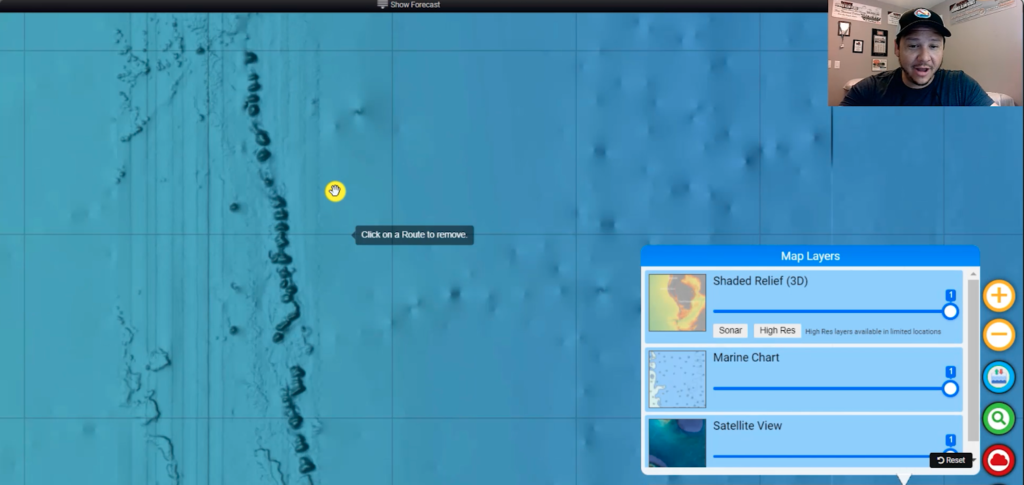Toggle the High Res layer option
Screen dimensions: 1024x485
(777, 330)
